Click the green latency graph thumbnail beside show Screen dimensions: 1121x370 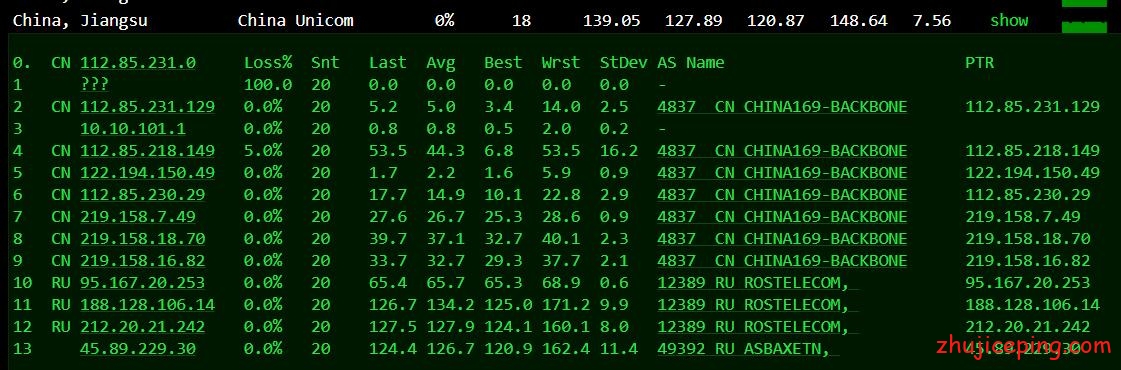pyautogui.click(x=1085, y=27)
